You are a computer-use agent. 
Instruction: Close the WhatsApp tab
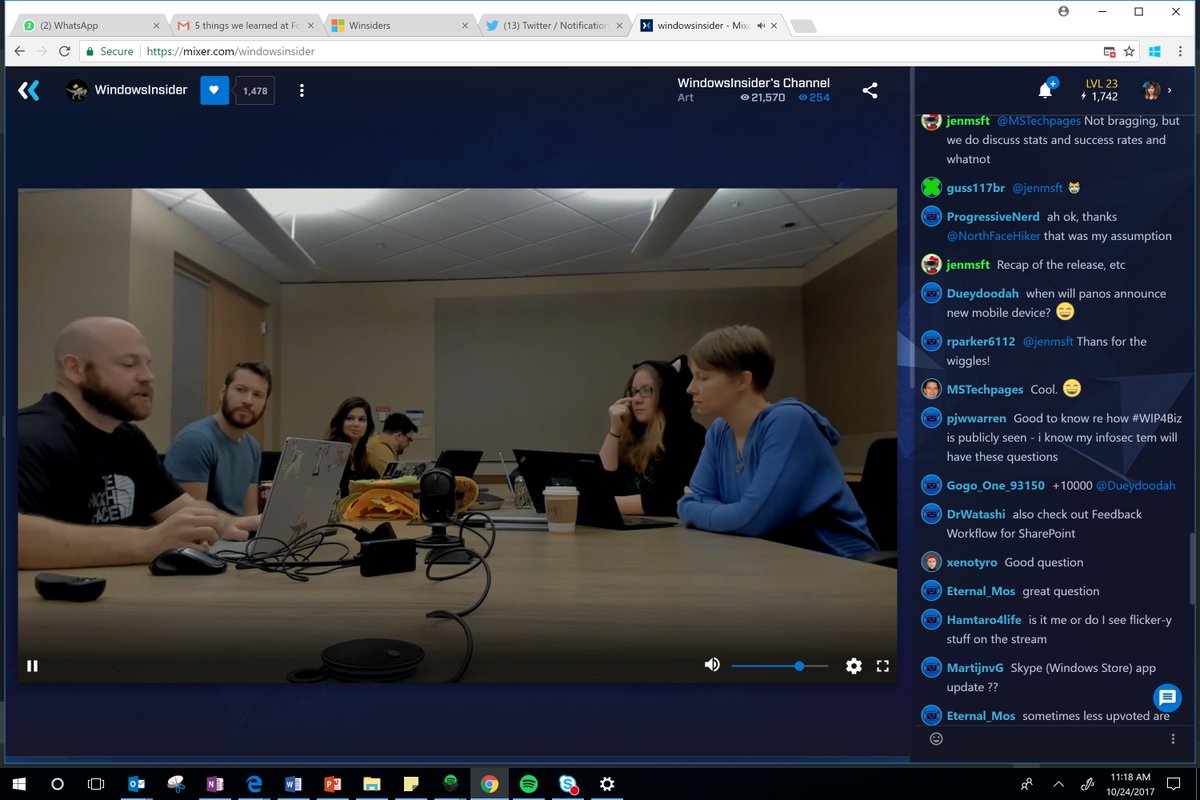[154, 25]
